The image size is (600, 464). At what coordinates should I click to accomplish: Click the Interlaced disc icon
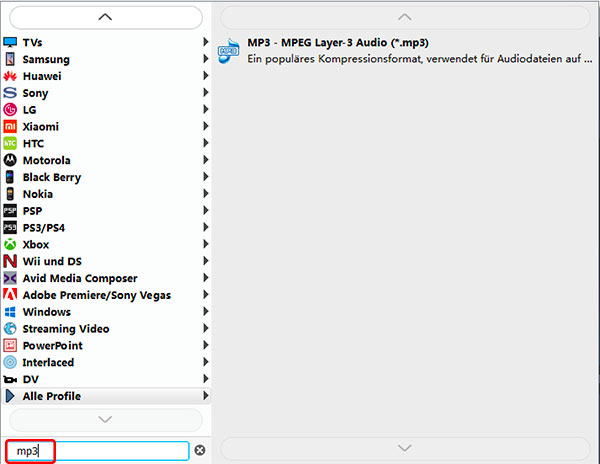tap(10, 362)
